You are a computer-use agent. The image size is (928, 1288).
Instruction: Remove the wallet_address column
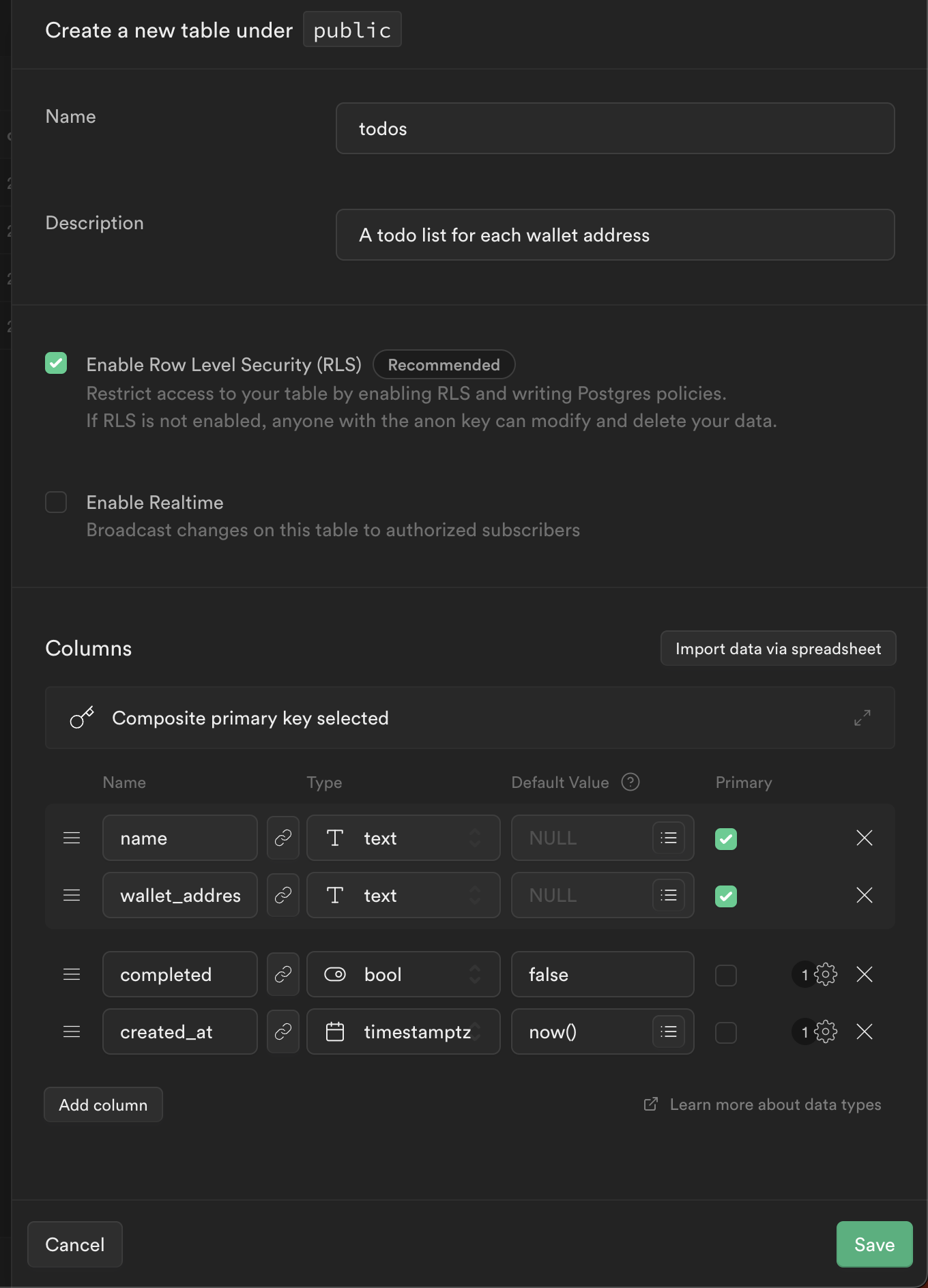pyautogui.click(x=865, y=895)
